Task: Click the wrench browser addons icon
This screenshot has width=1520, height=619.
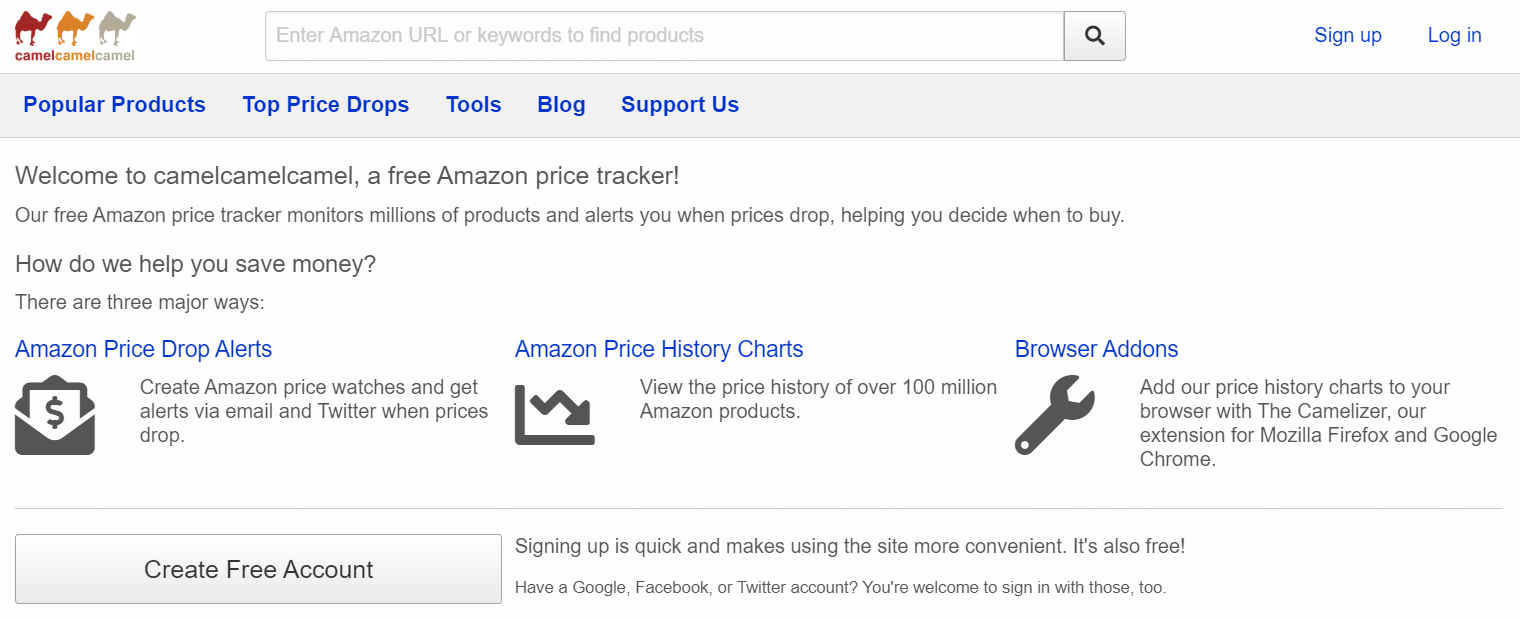Action: coord(1053,415)
